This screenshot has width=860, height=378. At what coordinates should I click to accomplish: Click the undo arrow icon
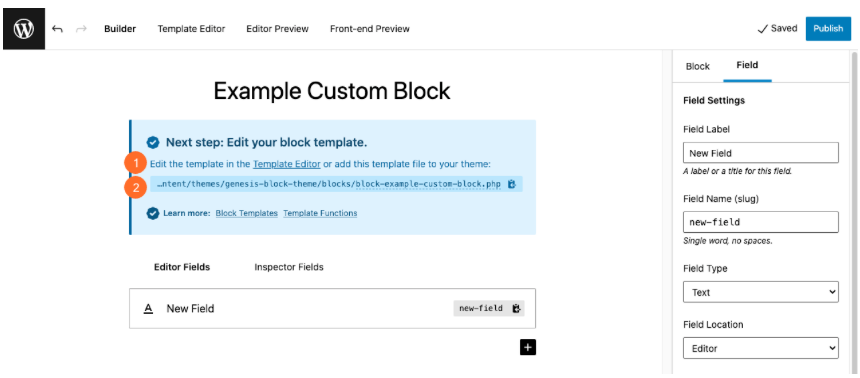click(57, 29)
